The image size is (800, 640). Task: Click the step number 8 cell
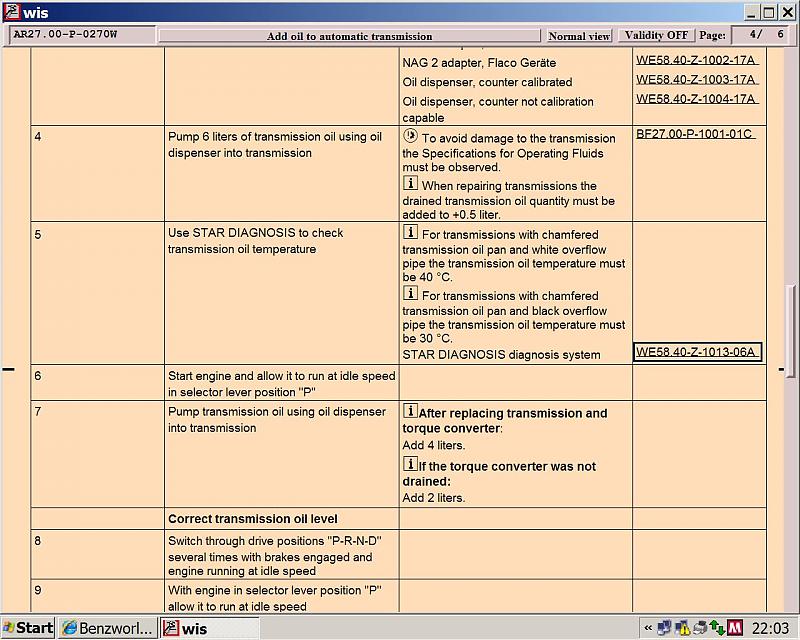click(97, 554)
